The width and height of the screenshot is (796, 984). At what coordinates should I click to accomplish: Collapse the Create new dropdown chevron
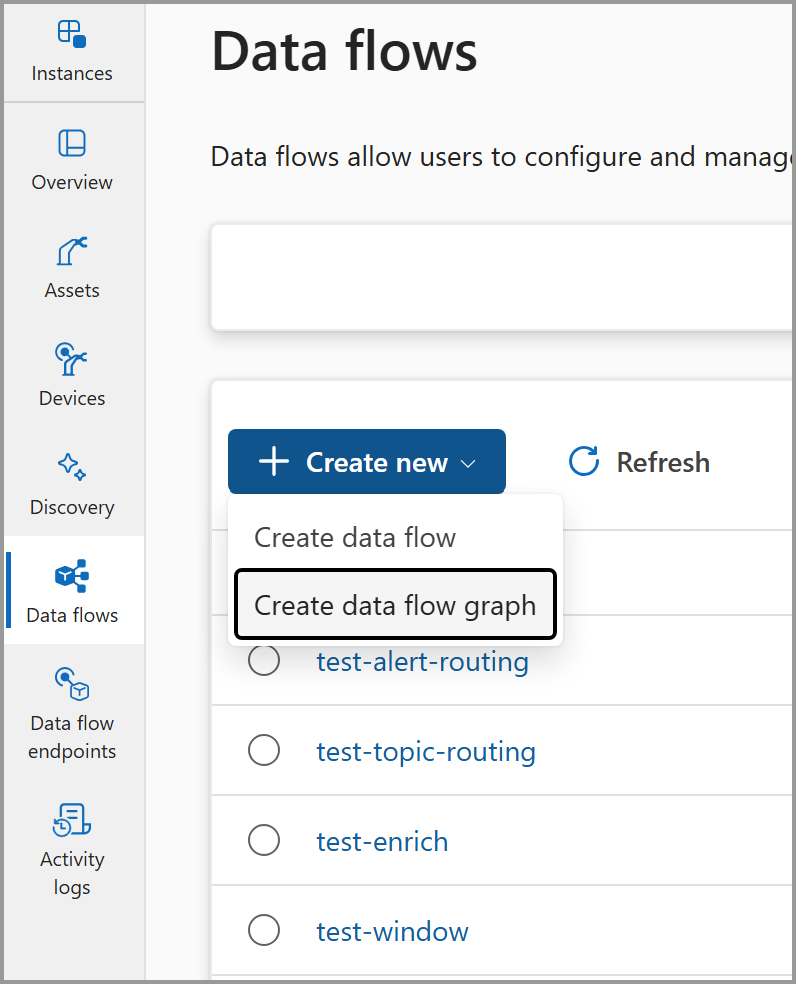pos(468,464)
